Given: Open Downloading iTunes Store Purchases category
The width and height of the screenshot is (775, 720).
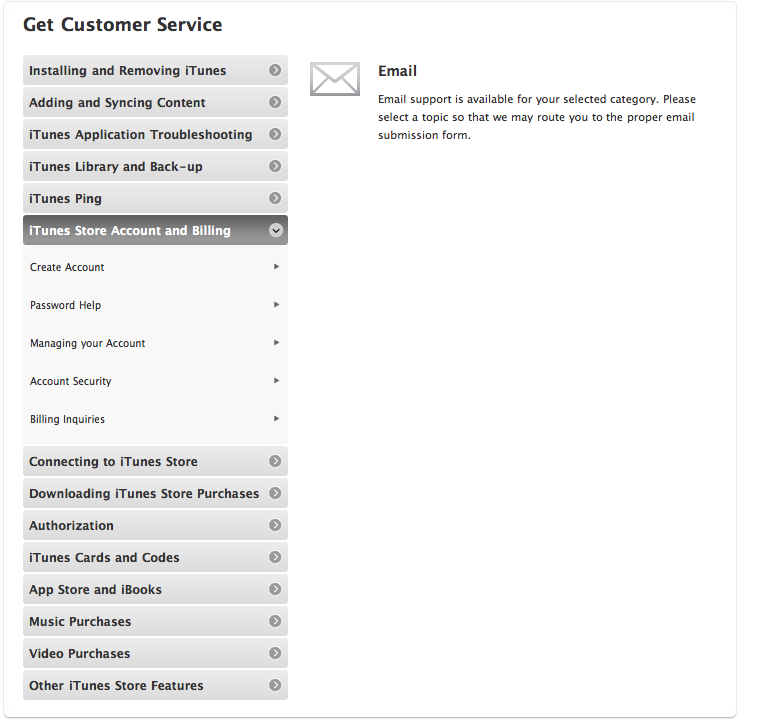Looking at the screenshot, I should coord(144,494).
